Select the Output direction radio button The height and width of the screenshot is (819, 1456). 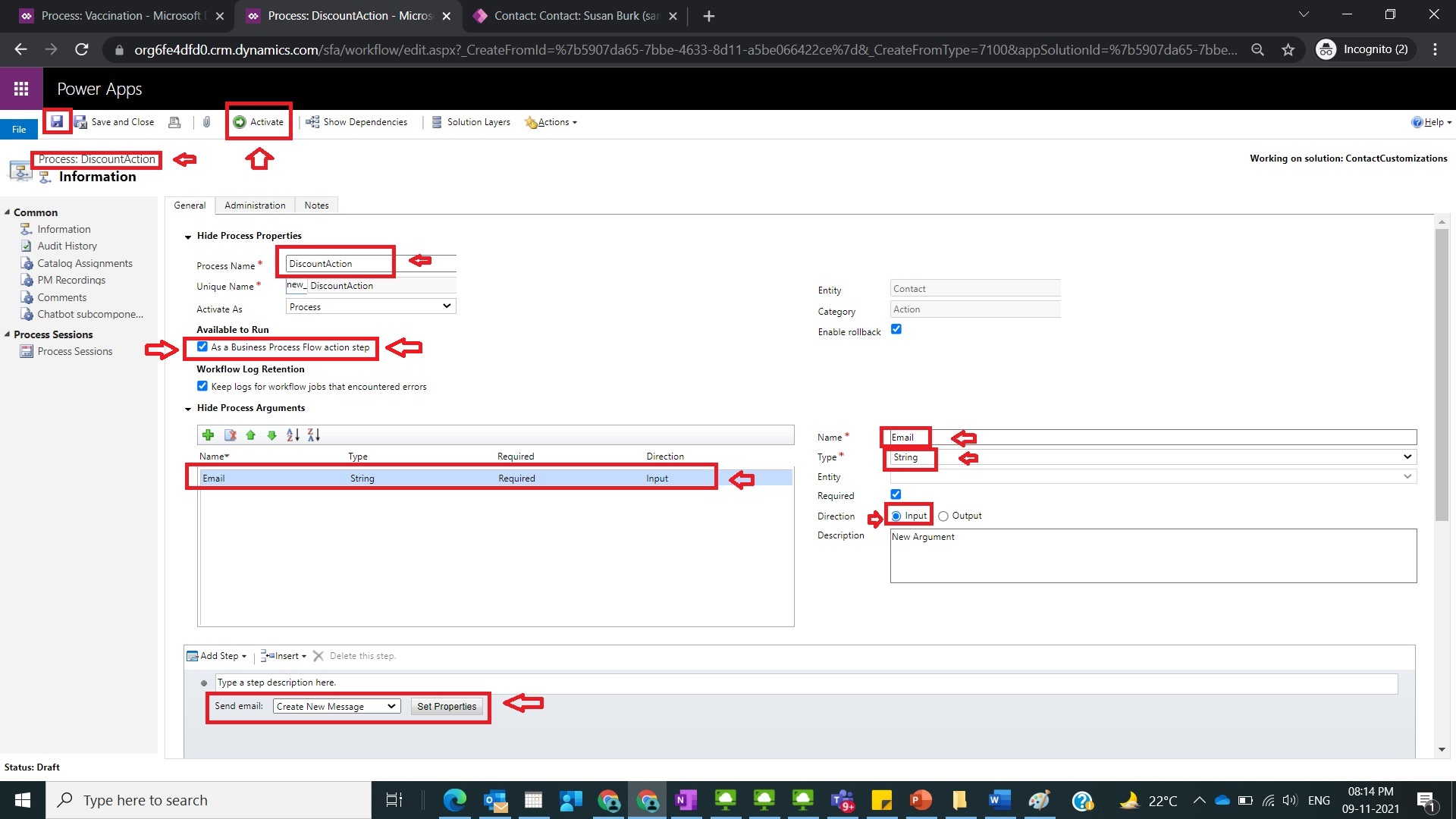(943, 516)
